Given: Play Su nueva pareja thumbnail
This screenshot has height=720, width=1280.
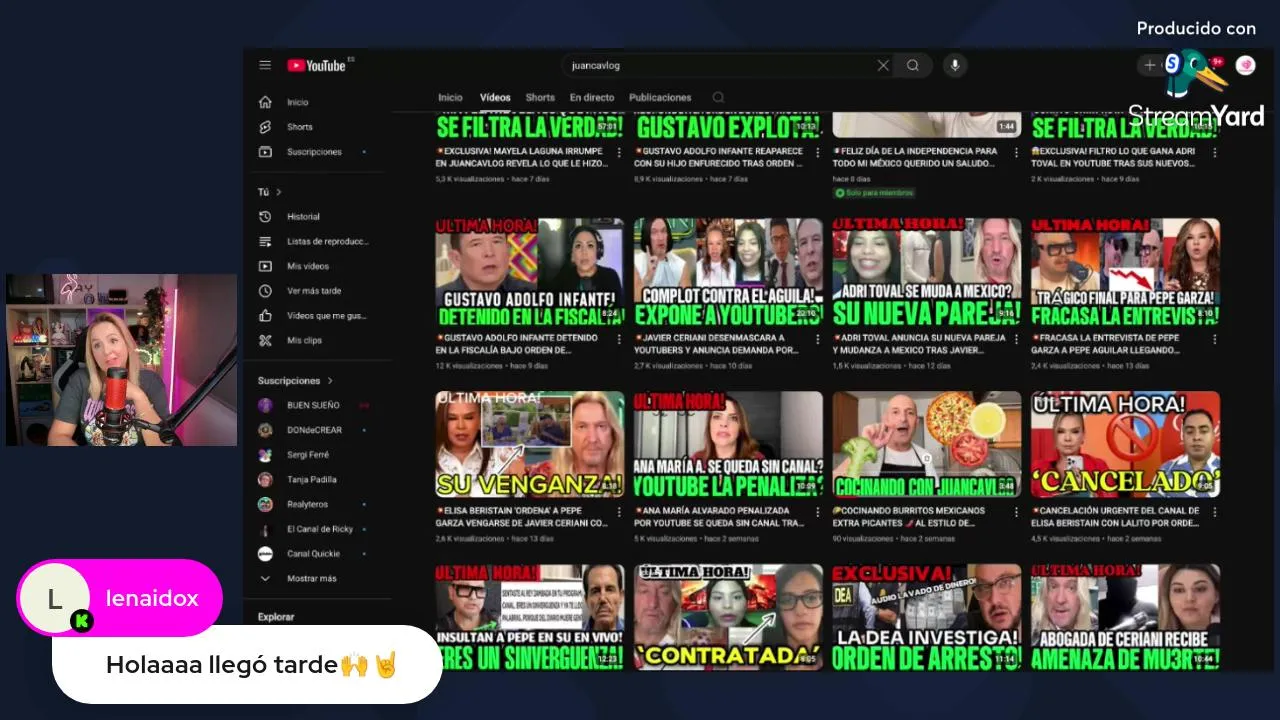Looking at the screenshot, I should click(927, 272).
